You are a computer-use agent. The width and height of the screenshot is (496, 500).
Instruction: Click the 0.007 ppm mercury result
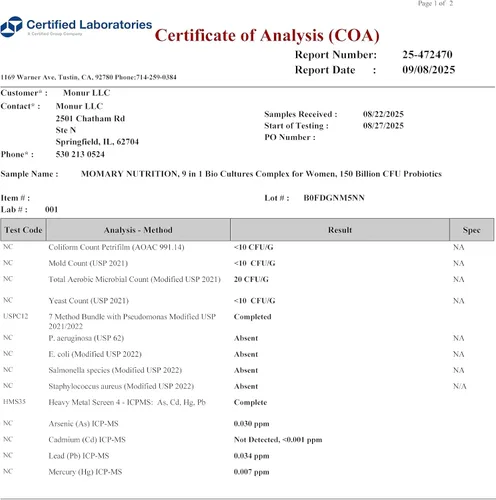pos(251,472)
